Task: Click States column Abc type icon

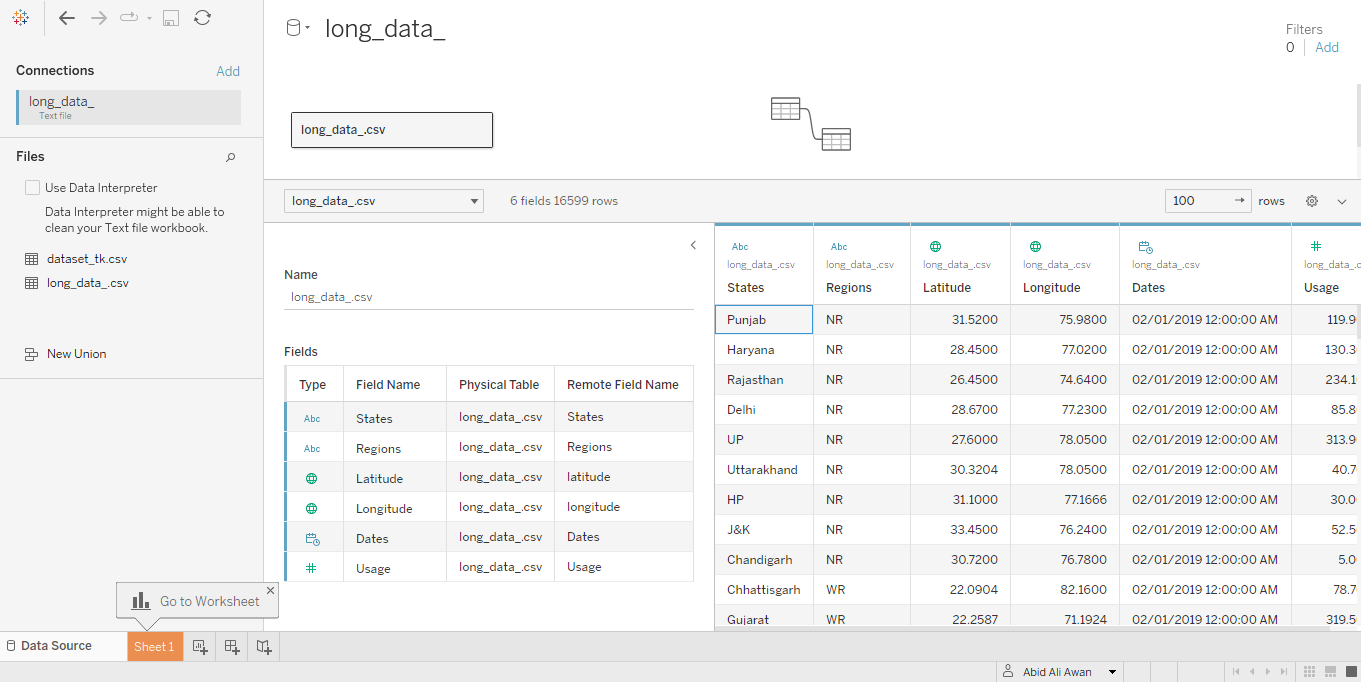Action: click(740, 246)
